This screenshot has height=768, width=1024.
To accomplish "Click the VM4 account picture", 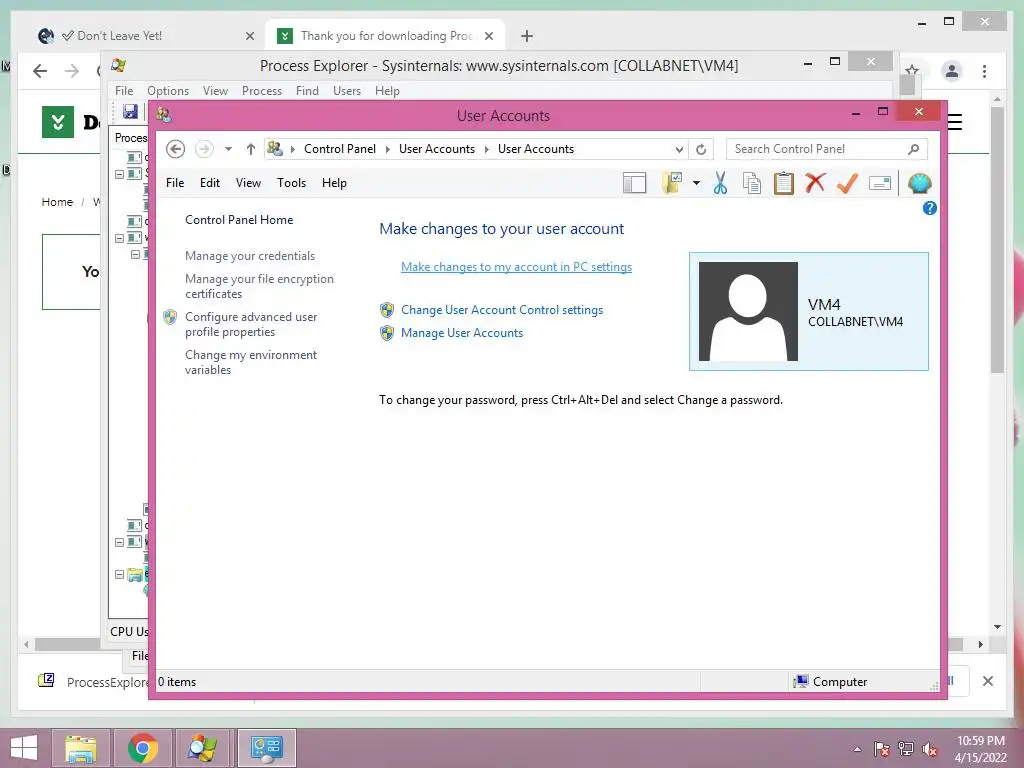I will tap(748, 312).
